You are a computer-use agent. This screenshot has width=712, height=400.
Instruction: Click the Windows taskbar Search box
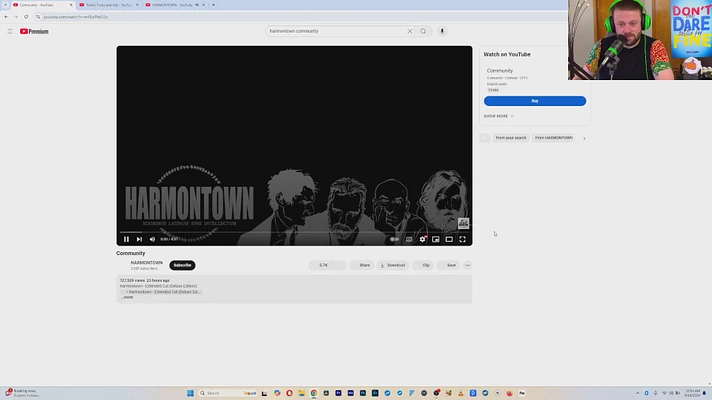click(228, 393)
